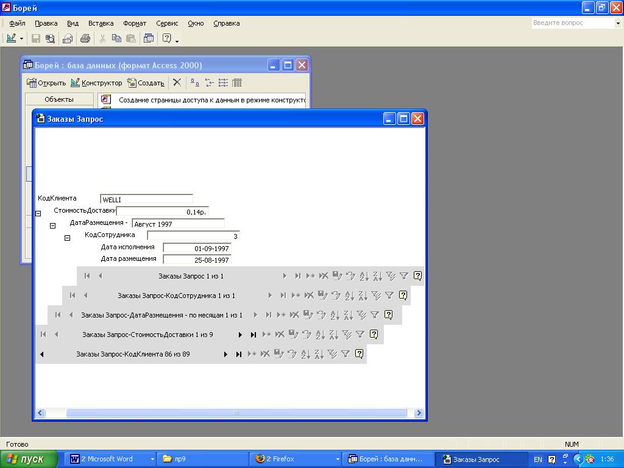Click the Help question mark toolbar icon
The width and height of the screenshot is (624, 468).
coord(167,39)
